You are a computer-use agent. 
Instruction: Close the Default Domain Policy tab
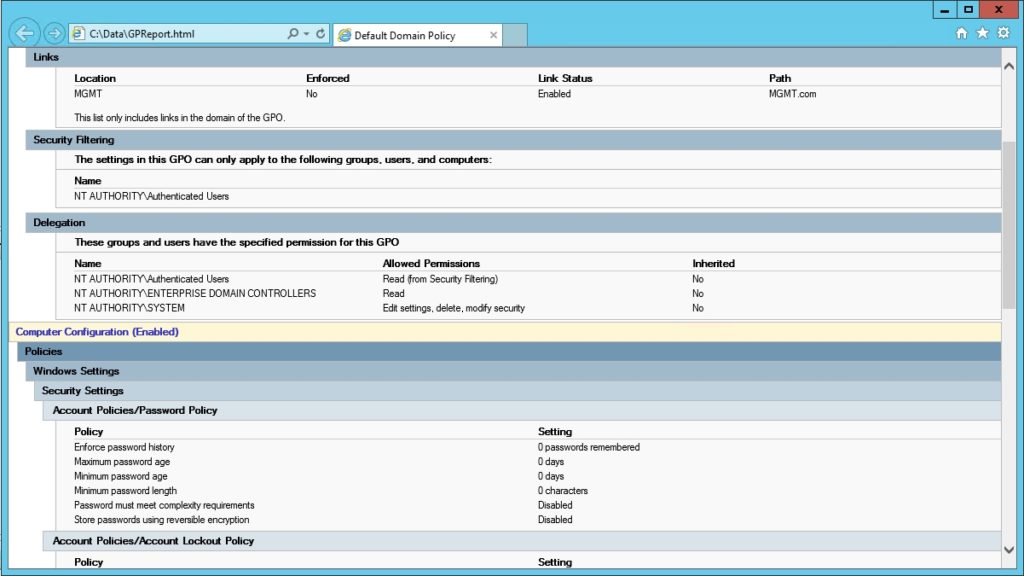[x=494, y=35]
